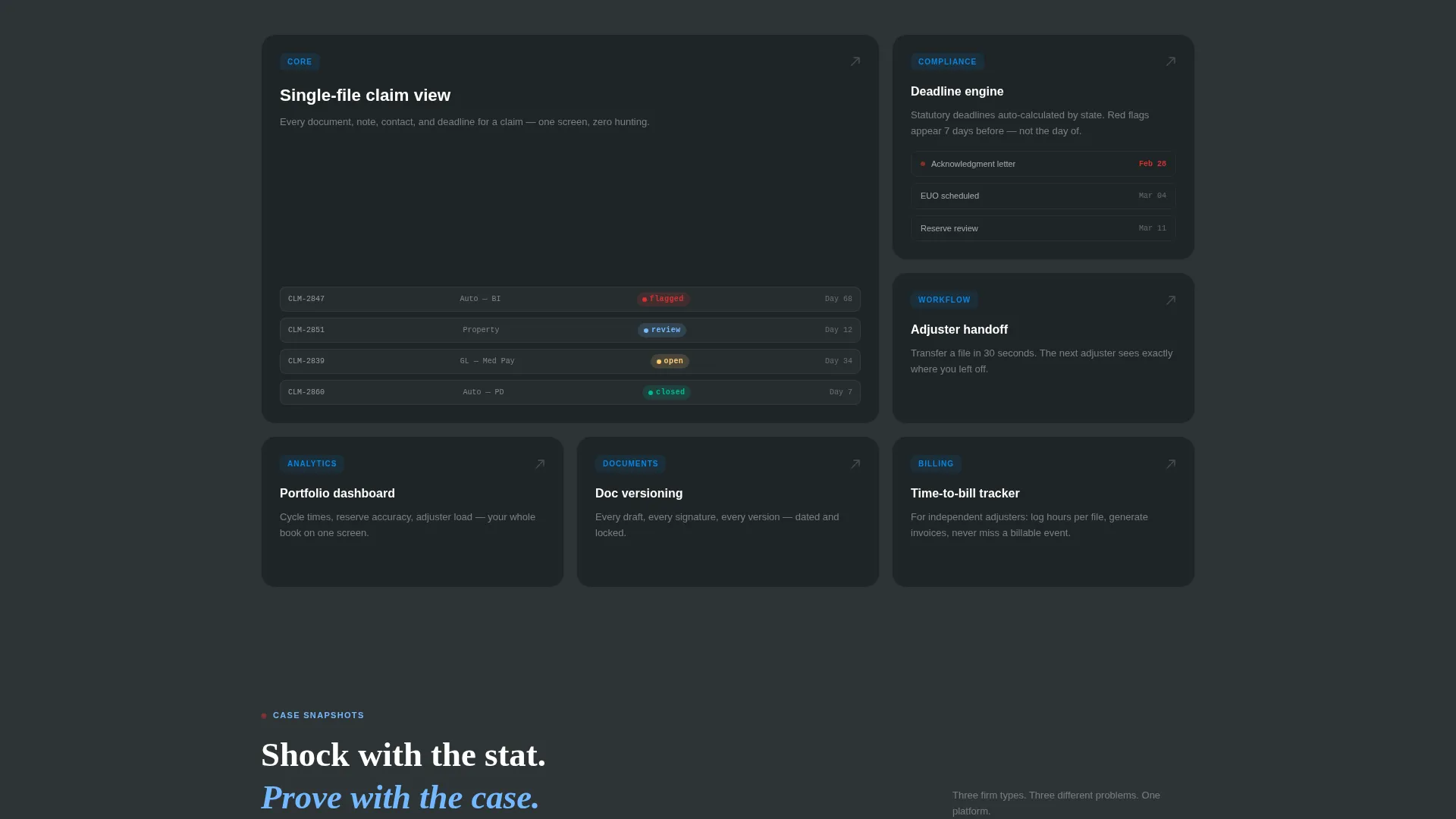Open arrow icon on Single-file claim view card
Image resolution: width=1456 pixels, height=819 pixels.
point(855,61)
